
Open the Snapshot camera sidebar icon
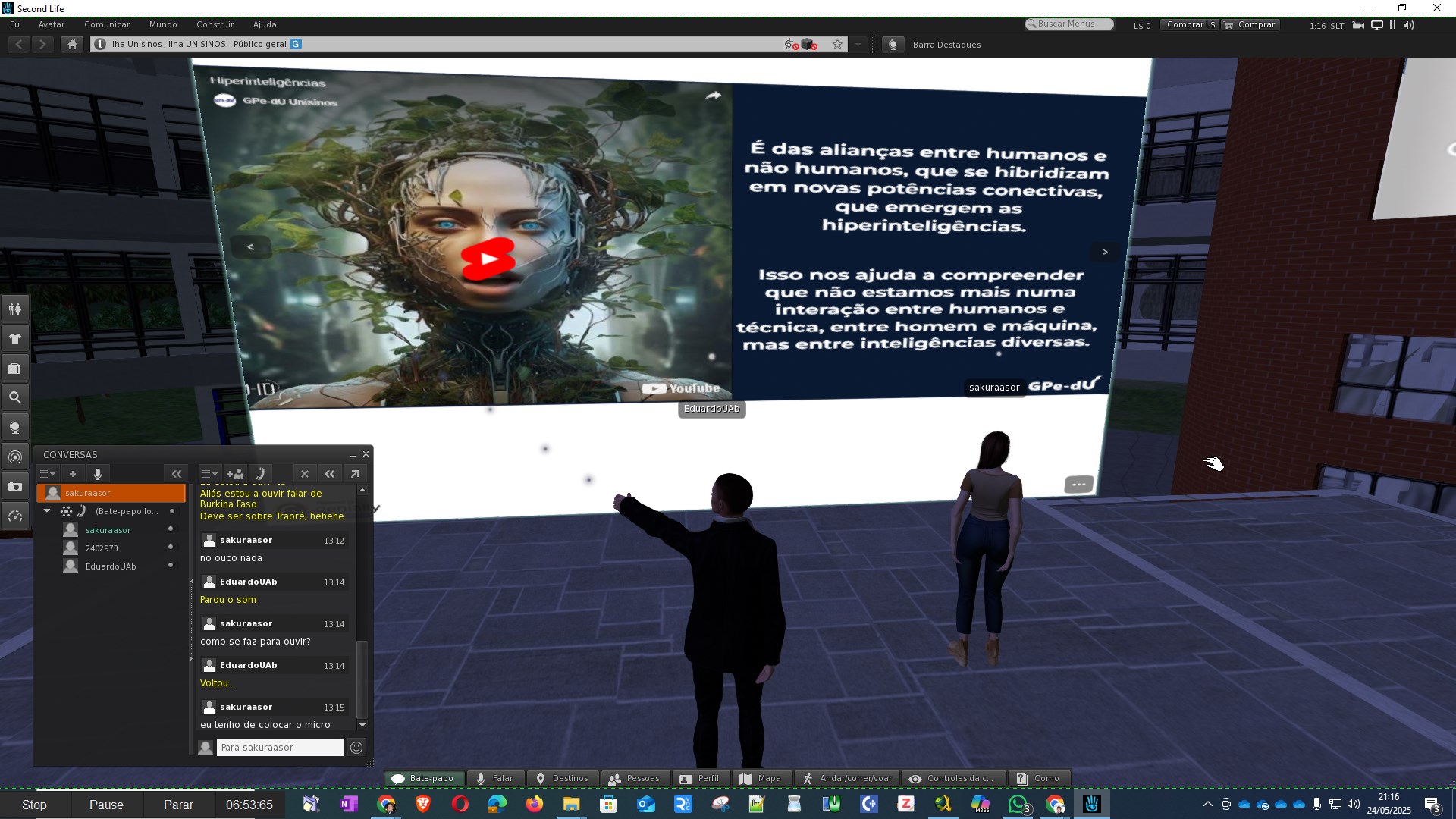coord(14,487)
